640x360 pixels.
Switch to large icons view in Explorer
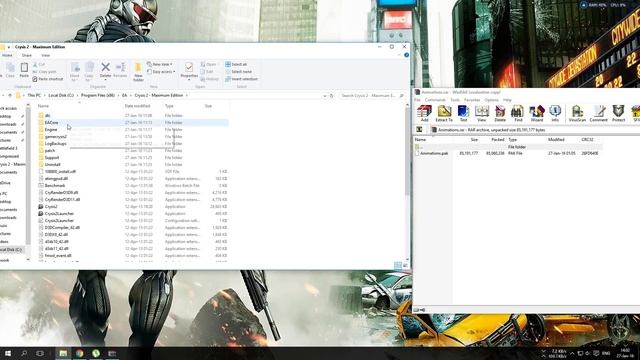pos(405,266)
